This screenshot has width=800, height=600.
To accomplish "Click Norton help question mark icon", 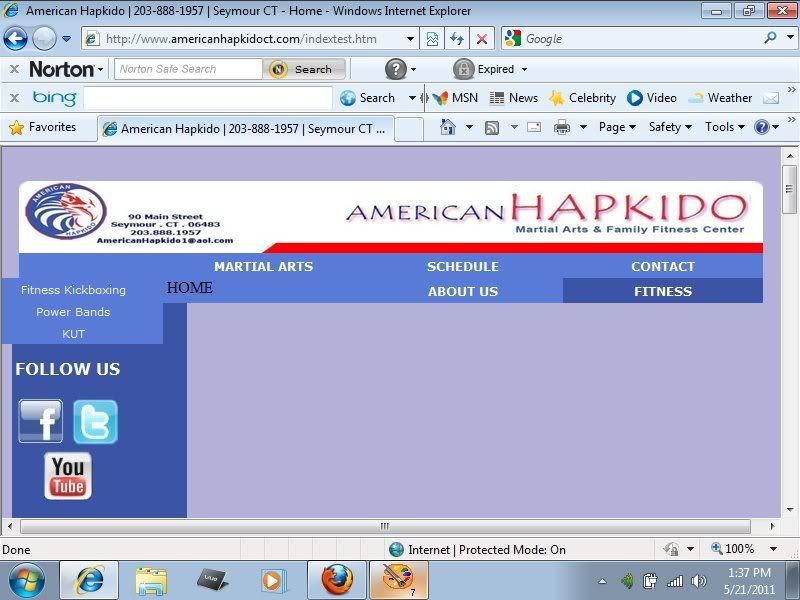I will pyautogui.click(x=396, y=69).
